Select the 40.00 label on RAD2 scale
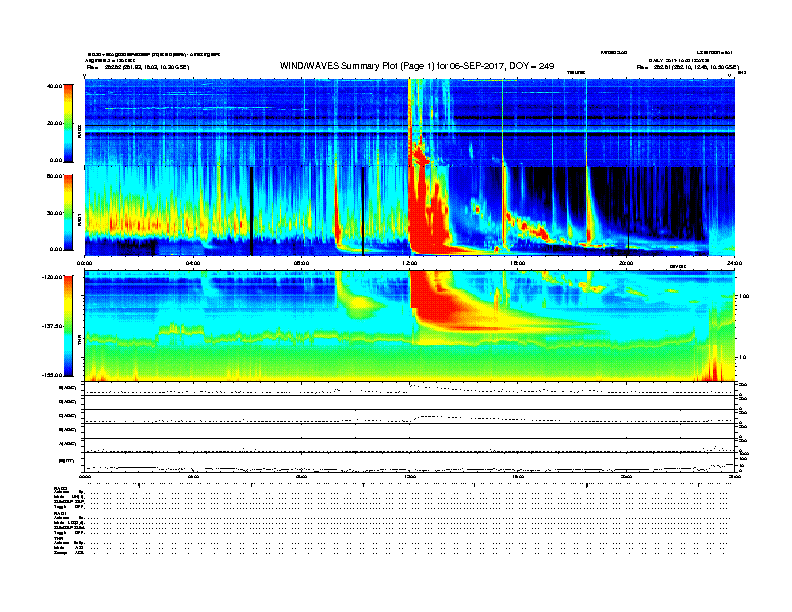The image size is (792, 612). [54, 86]
